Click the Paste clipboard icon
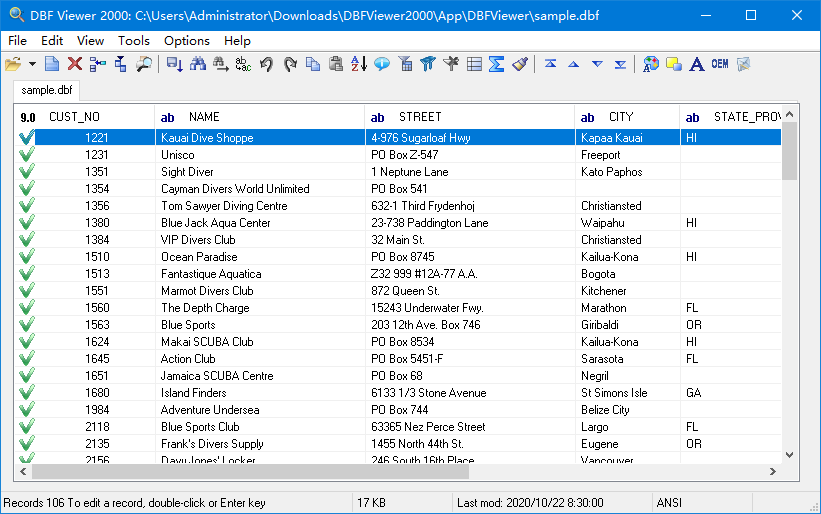This screenshot has height=514, width=821. 336,64
